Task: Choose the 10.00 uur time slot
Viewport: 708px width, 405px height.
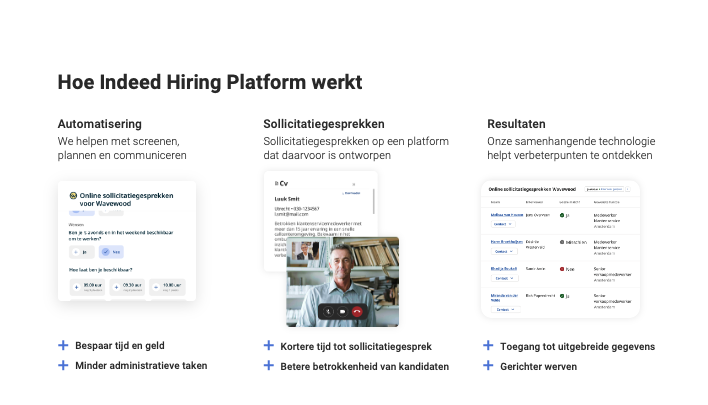Action: (167, 287)
